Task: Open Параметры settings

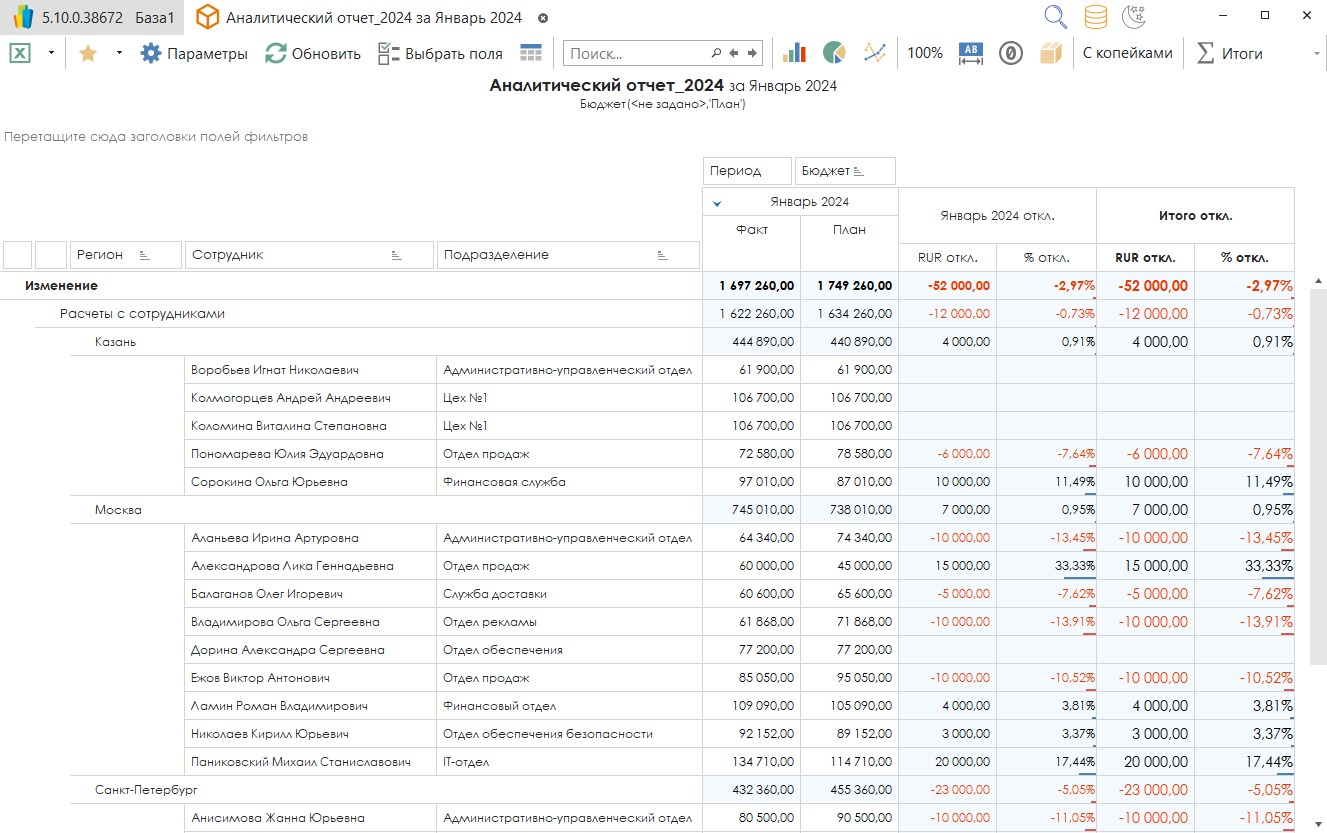Action: click(x=194, y=54)
